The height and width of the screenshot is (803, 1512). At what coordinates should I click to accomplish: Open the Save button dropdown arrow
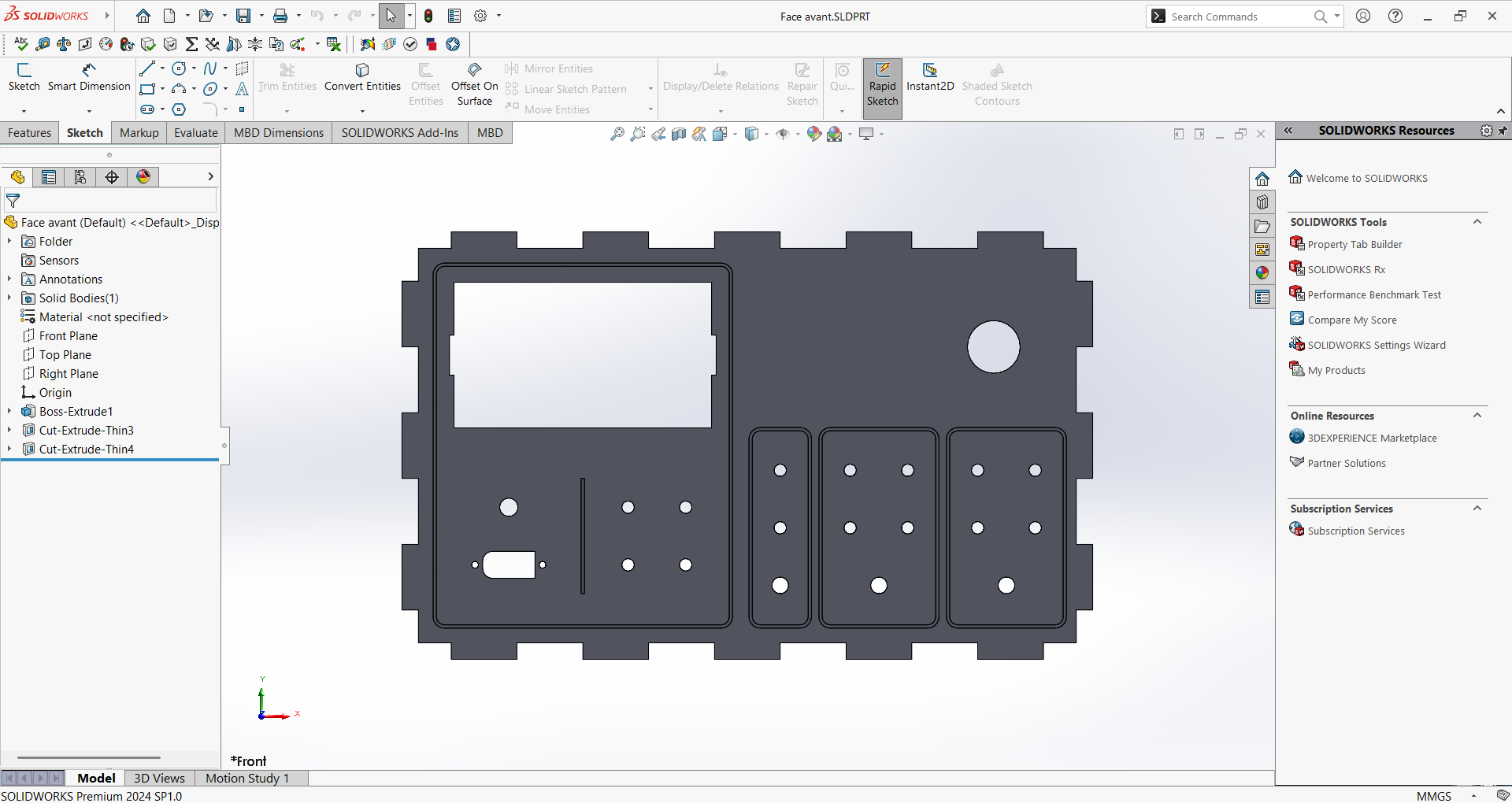pos(261,16)
